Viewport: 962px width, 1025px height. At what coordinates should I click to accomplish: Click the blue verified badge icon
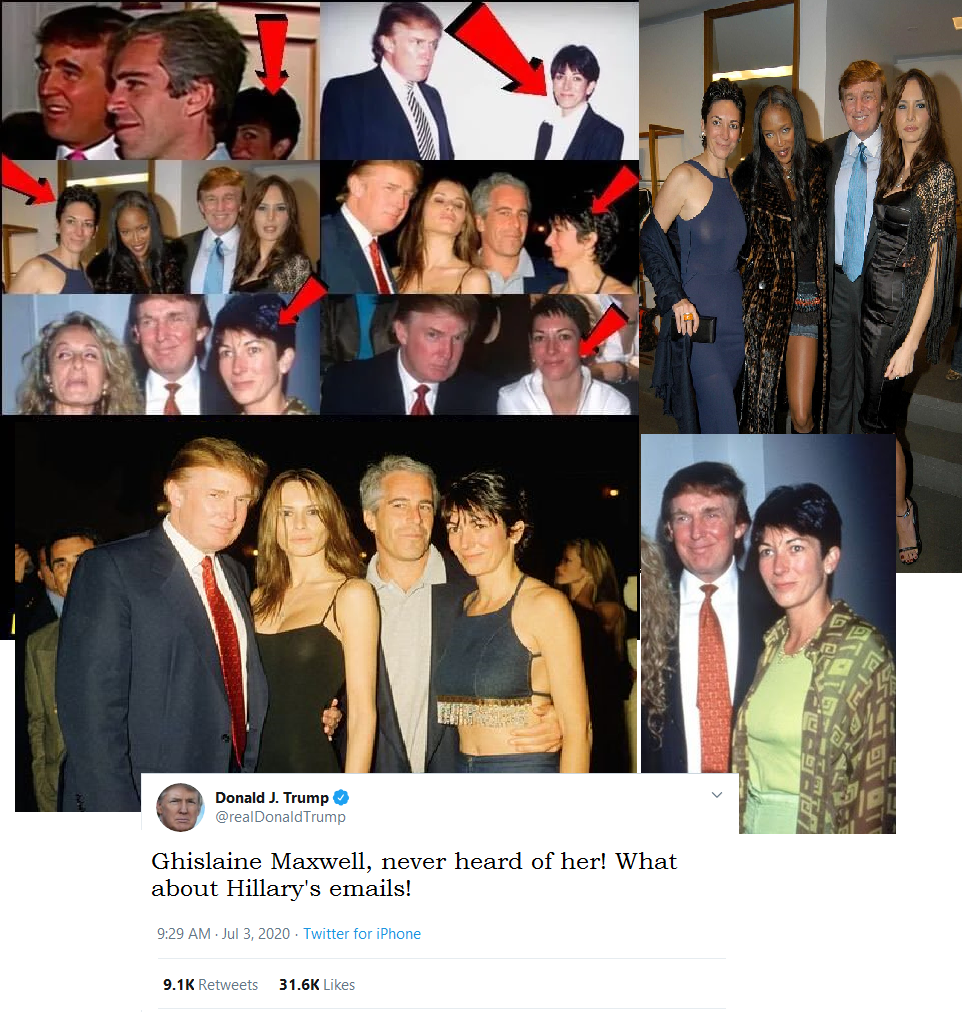pos(341,798)
